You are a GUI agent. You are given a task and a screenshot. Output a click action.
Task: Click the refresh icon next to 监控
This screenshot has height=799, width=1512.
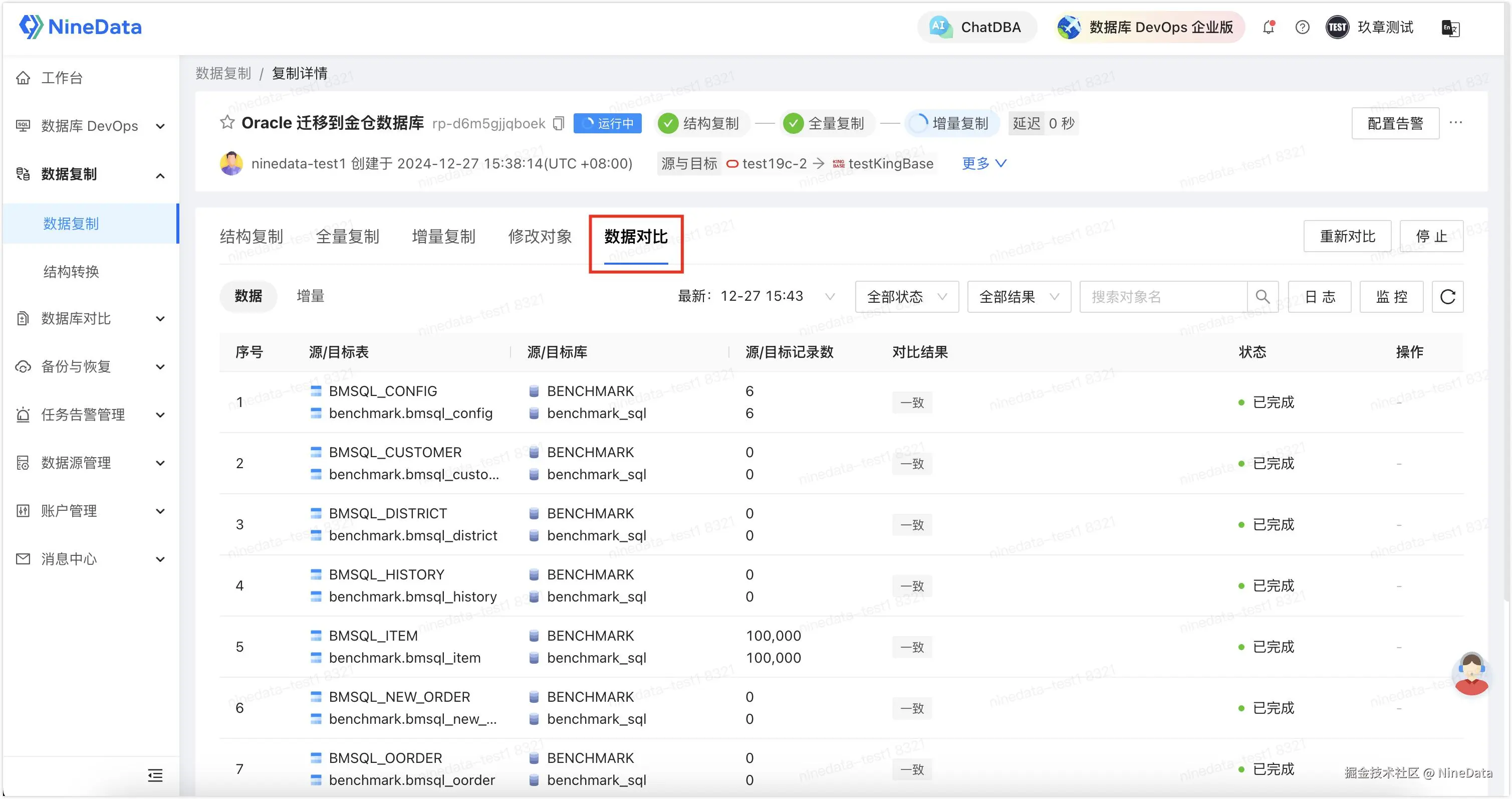1447,296
